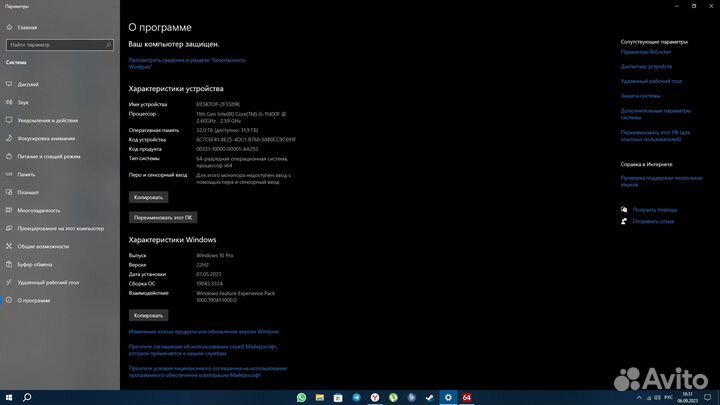Open Yandex Browser from the taskbar

pos(375,398)
